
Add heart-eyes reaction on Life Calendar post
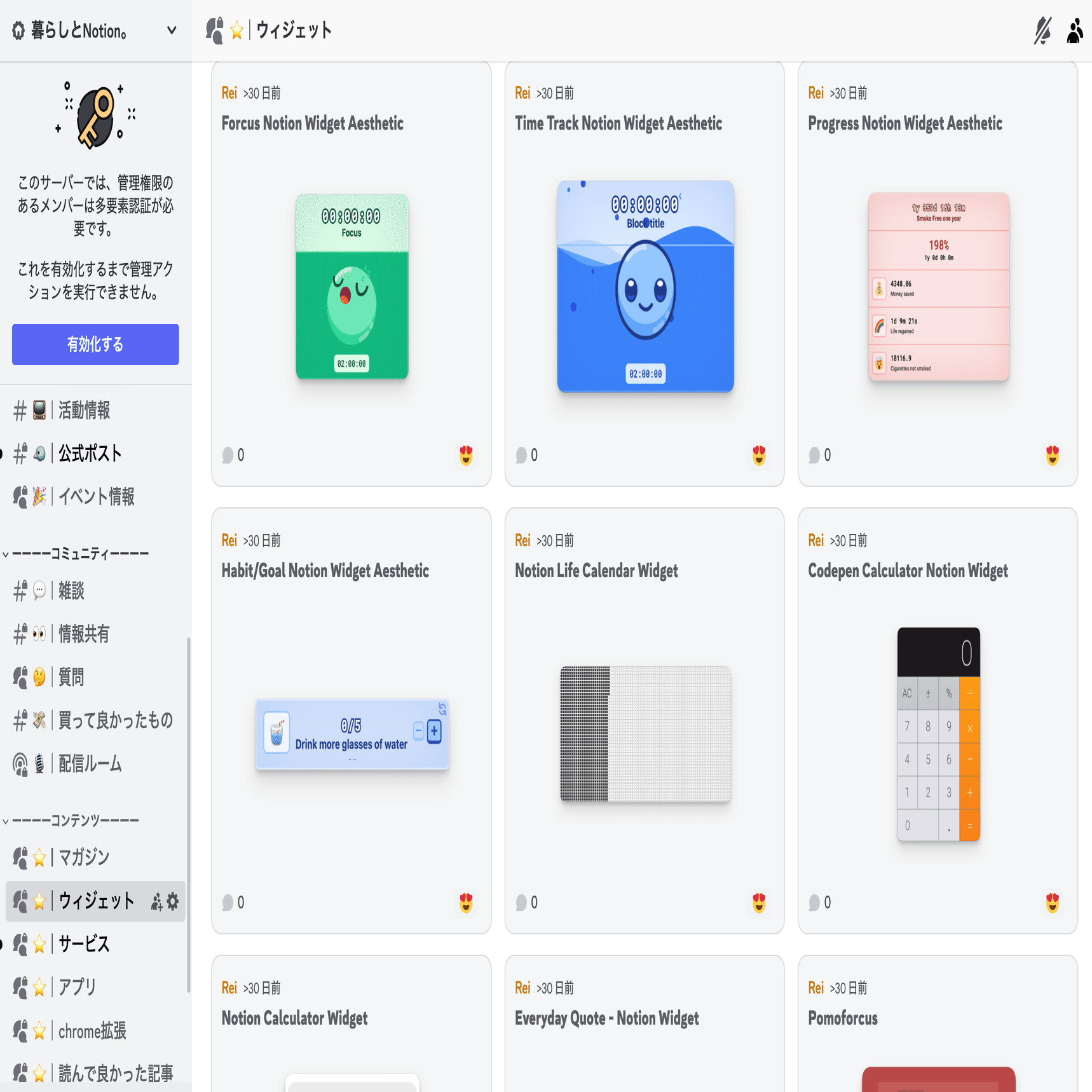759,903
